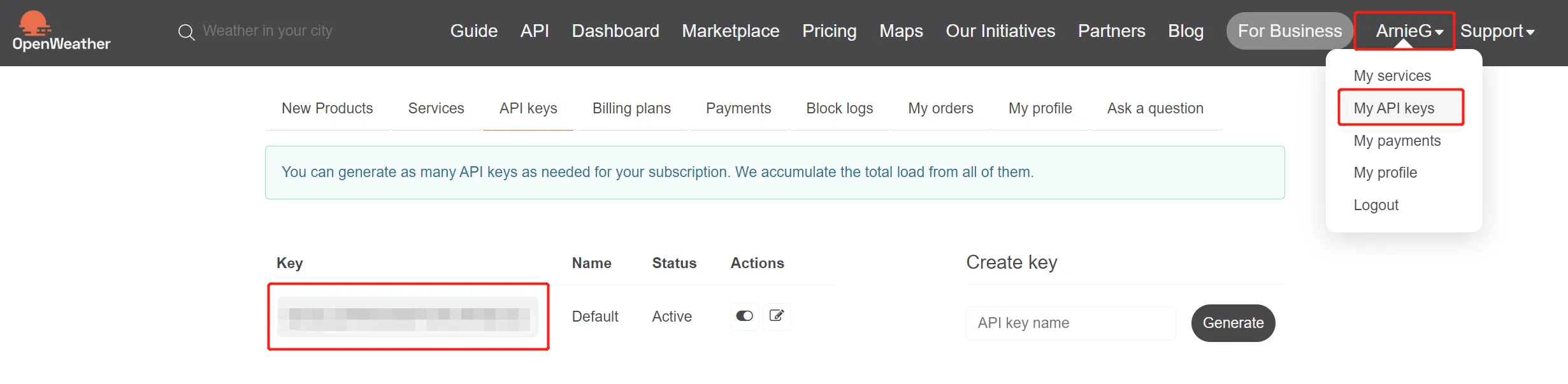Open the Block logs tab
The image size is (1568, 384).
pos(839,108)
